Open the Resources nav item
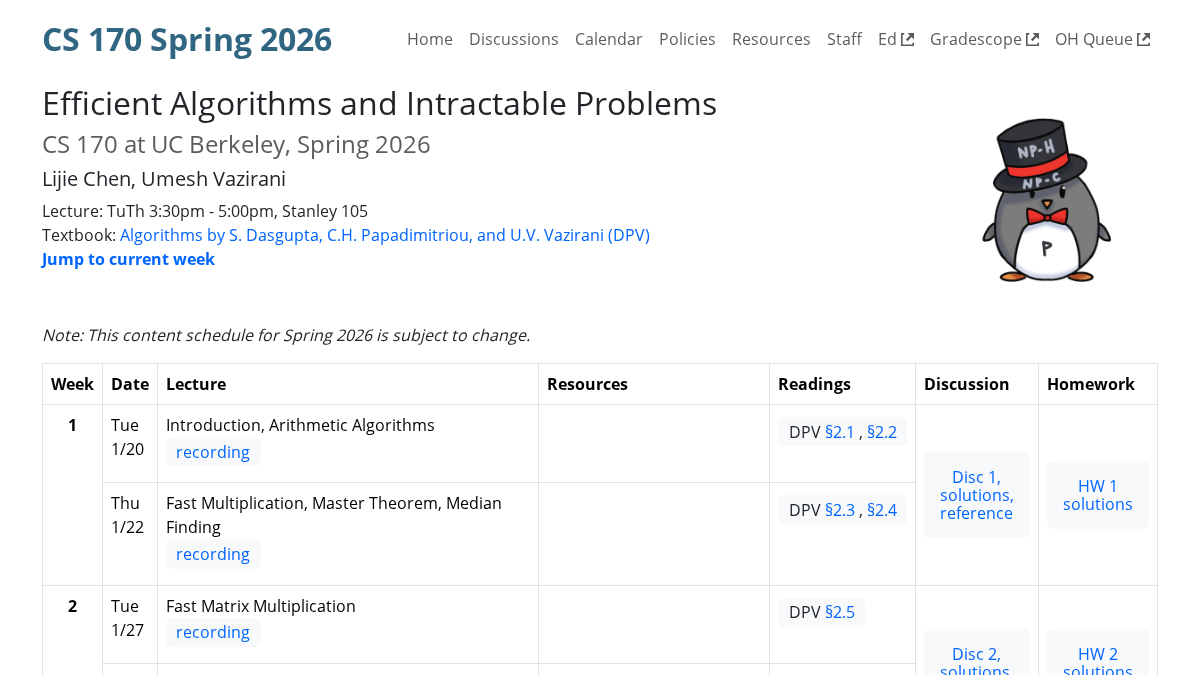The height and width of the screenshot is (675, 1200). click(771, 39)
